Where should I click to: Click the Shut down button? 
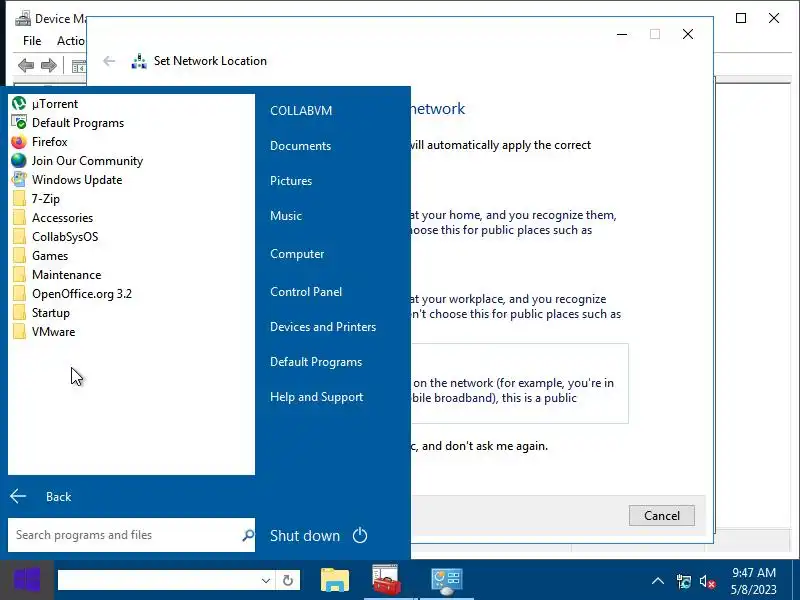305,536
